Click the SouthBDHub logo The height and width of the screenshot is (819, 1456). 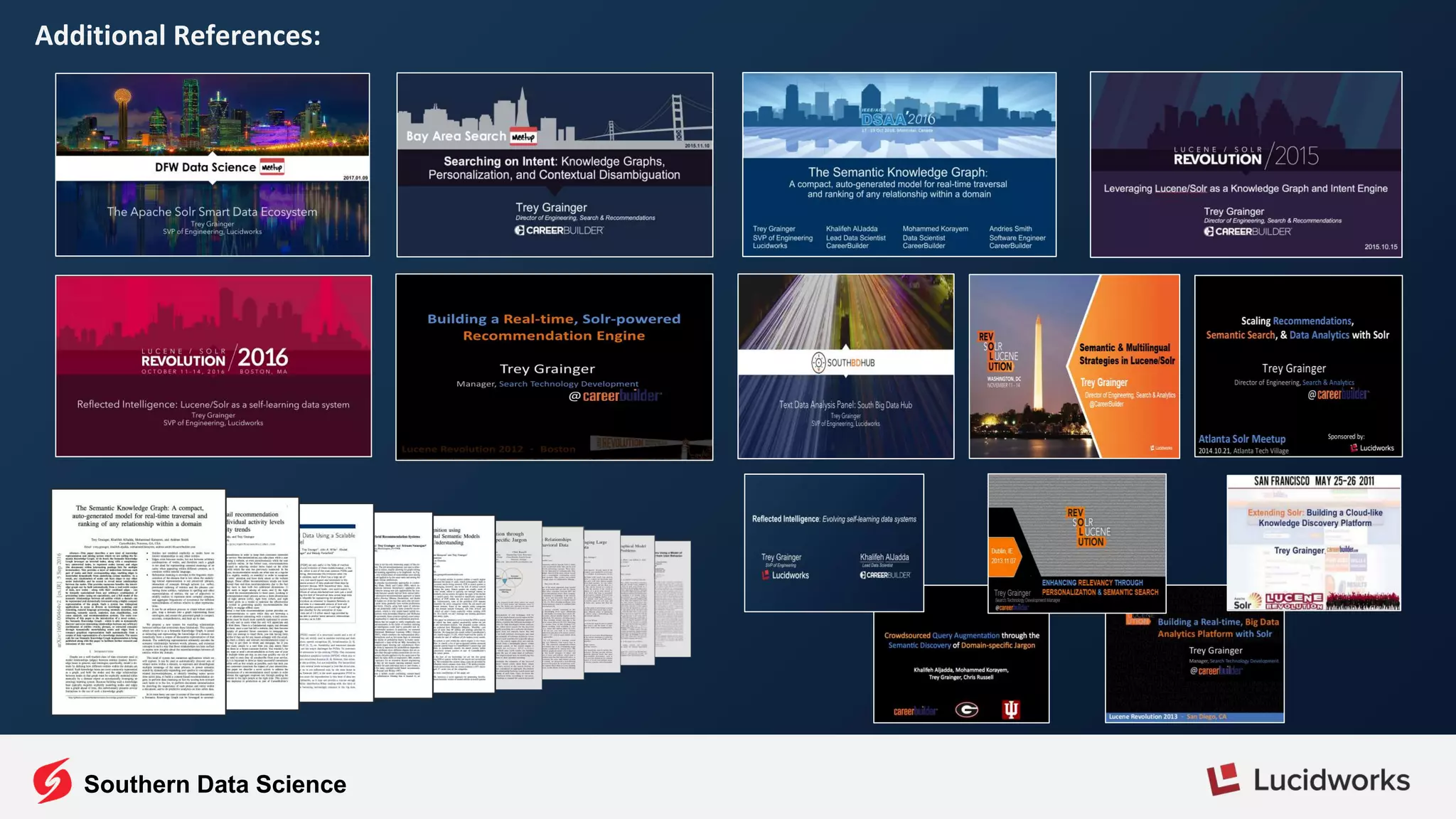844,363
